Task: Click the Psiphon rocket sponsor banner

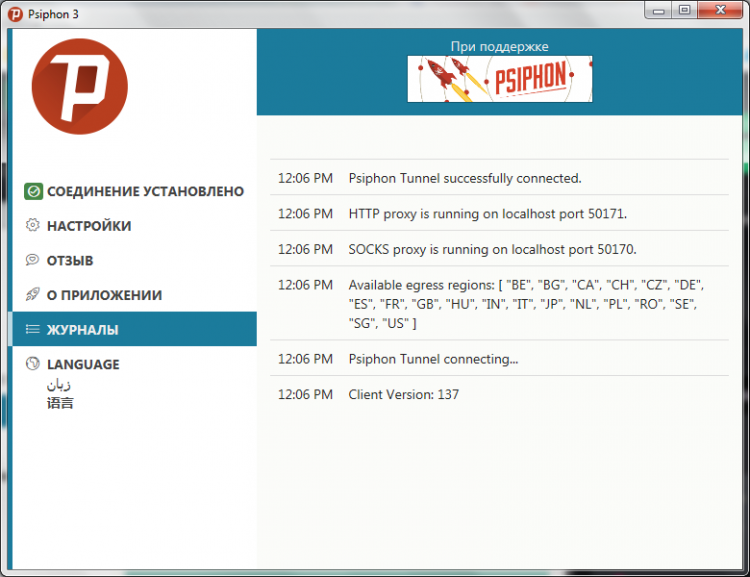Action: [499, 79]
